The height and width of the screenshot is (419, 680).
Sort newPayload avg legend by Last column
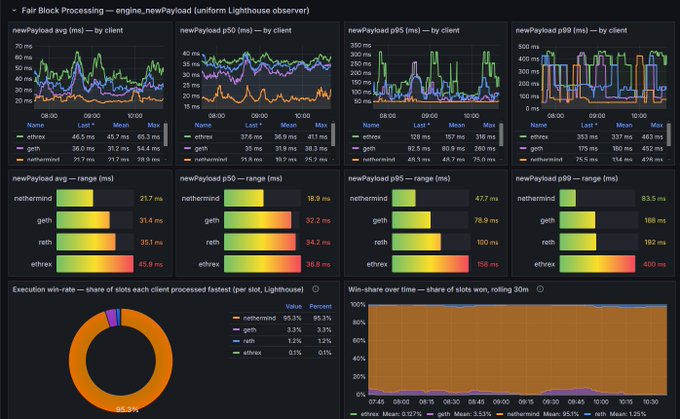86,125
